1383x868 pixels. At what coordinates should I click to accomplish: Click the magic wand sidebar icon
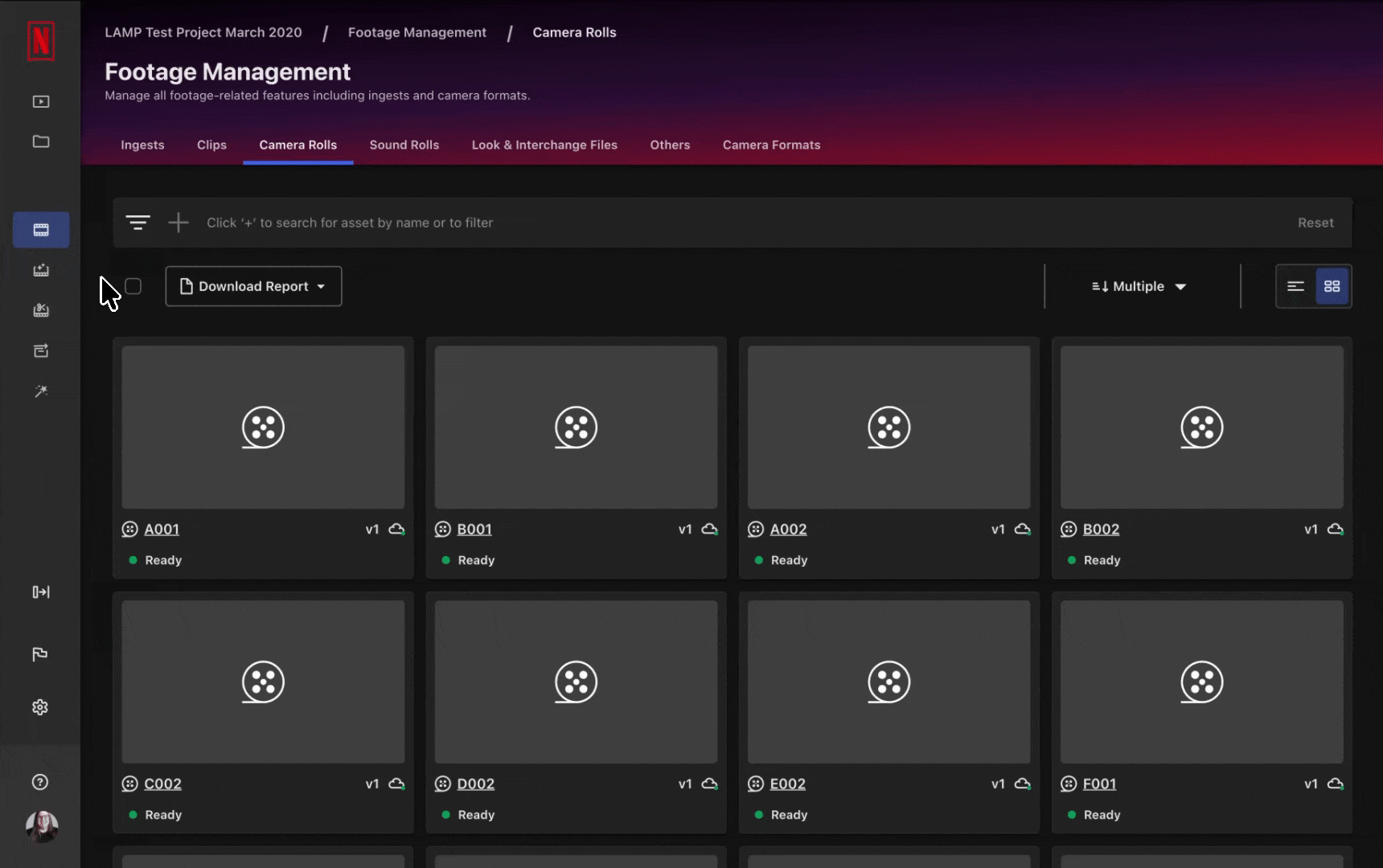pyautogui.click(x=41, y=391)
